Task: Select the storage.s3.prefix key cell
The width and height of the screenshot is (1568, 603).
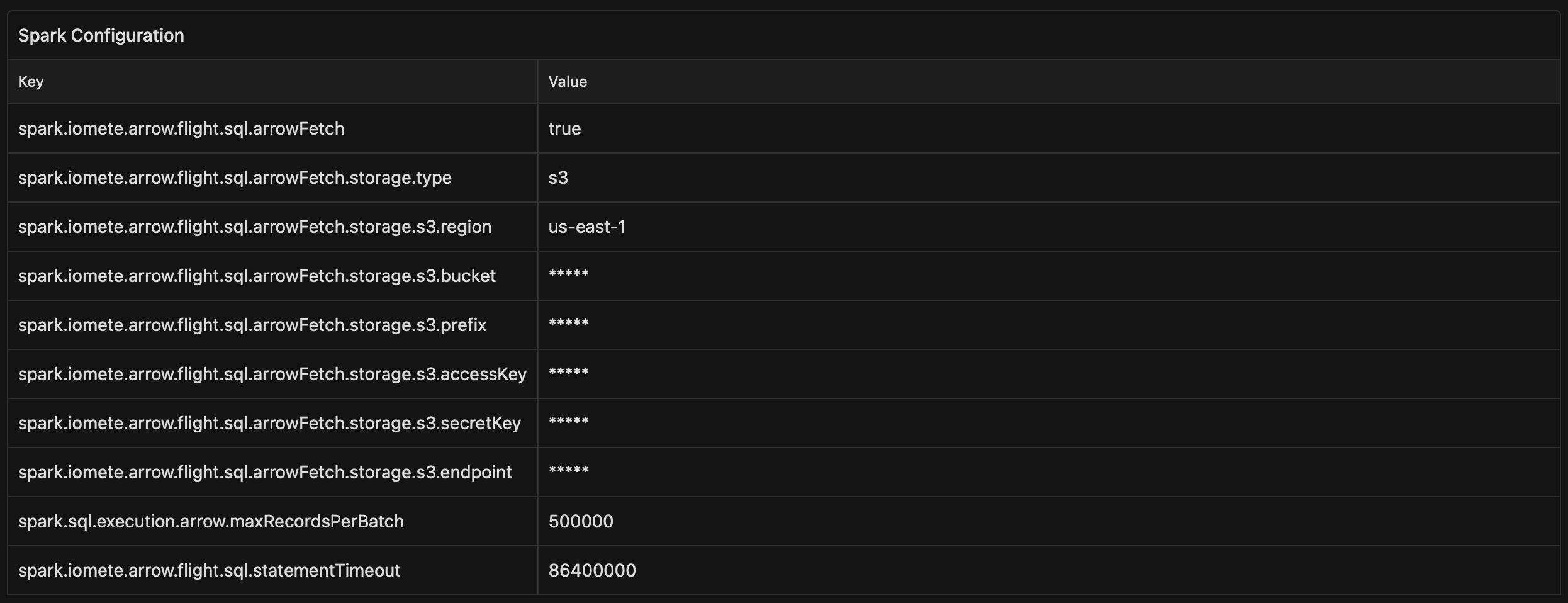Action: click(x=252, y=325)
